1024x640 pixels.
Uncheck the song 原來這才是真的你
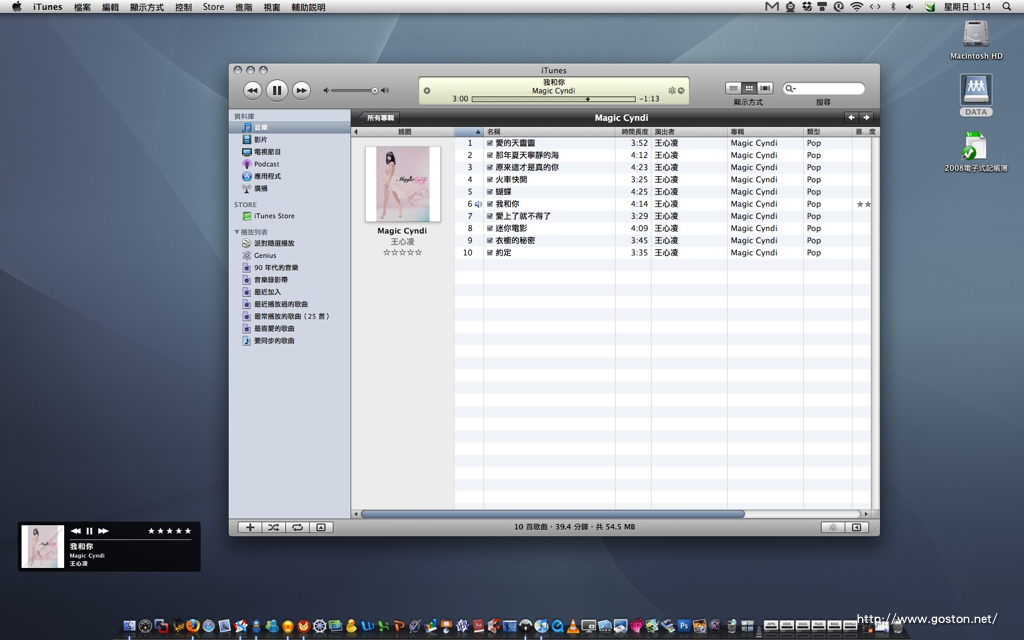point(490,167)
